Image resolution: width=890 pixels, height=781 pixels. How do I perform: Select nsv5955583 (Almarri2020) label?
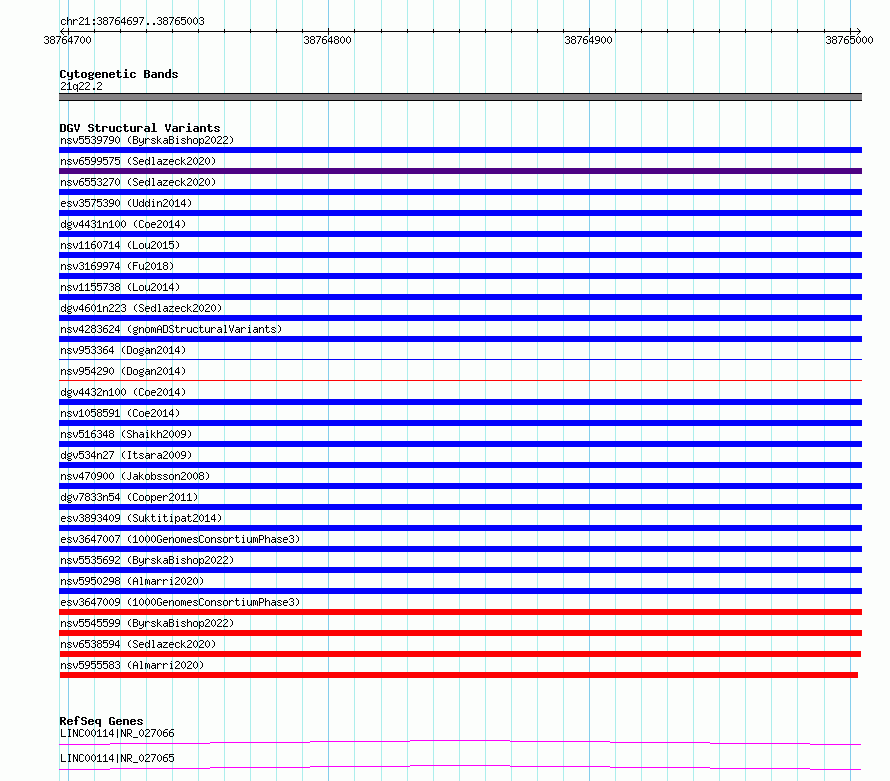(132, 665)
